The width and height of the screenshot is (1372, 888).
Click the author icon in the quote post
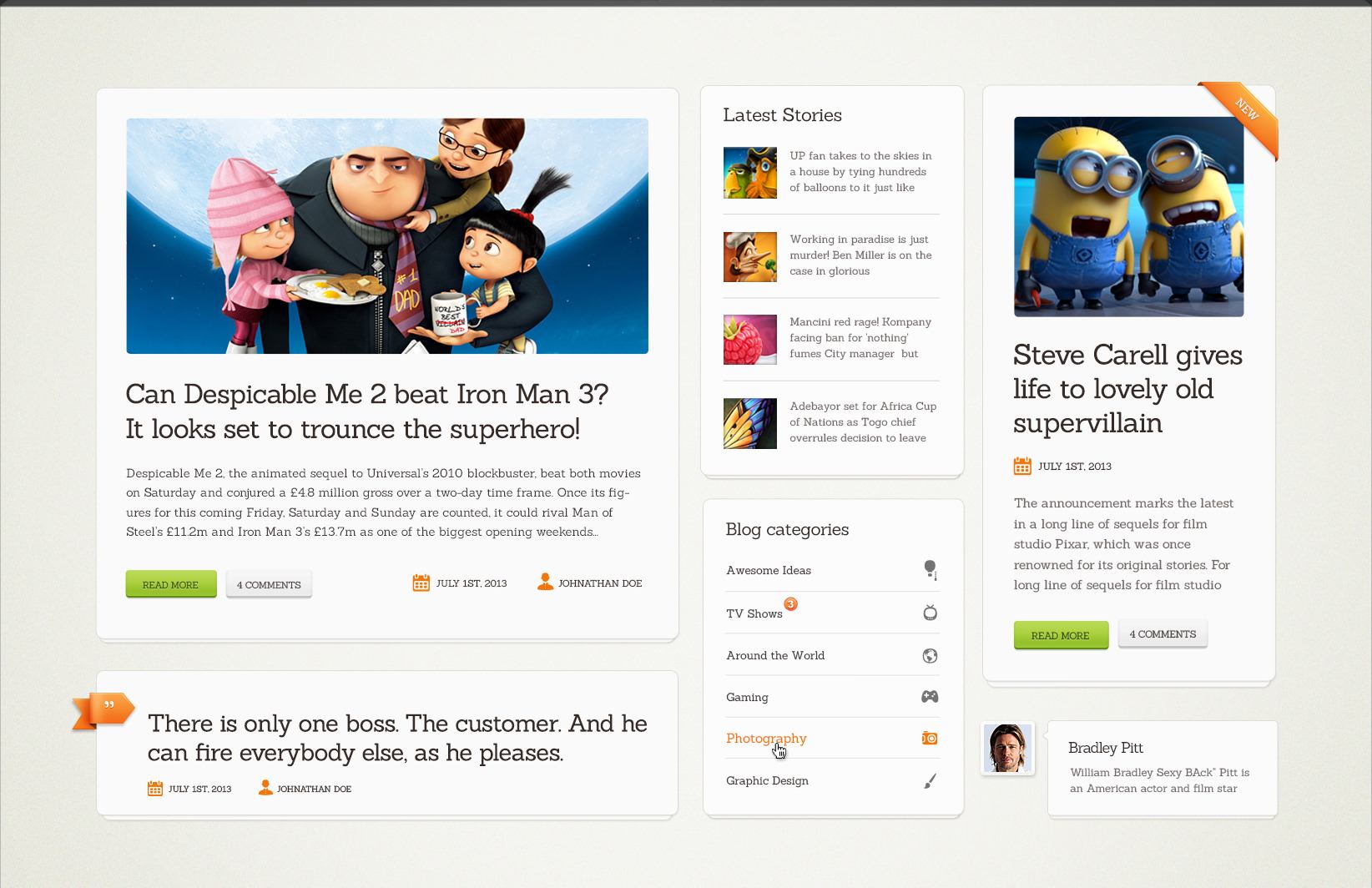(x=265, y=787)
